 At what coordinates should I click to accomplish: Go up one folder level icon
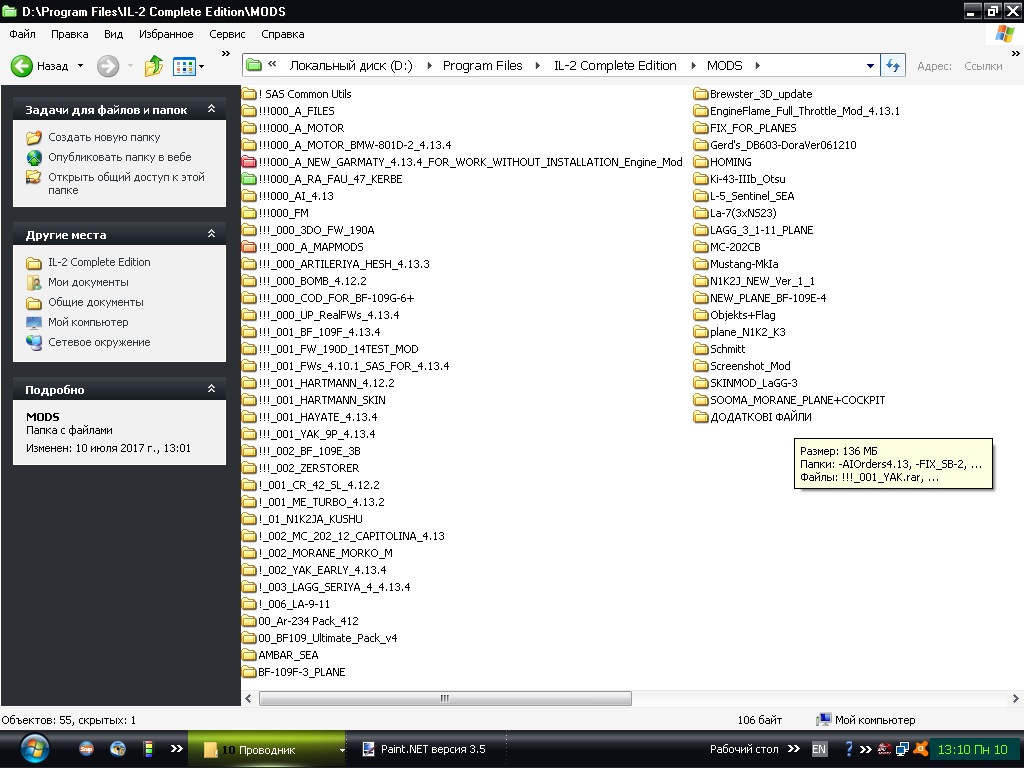click(153, 65)
